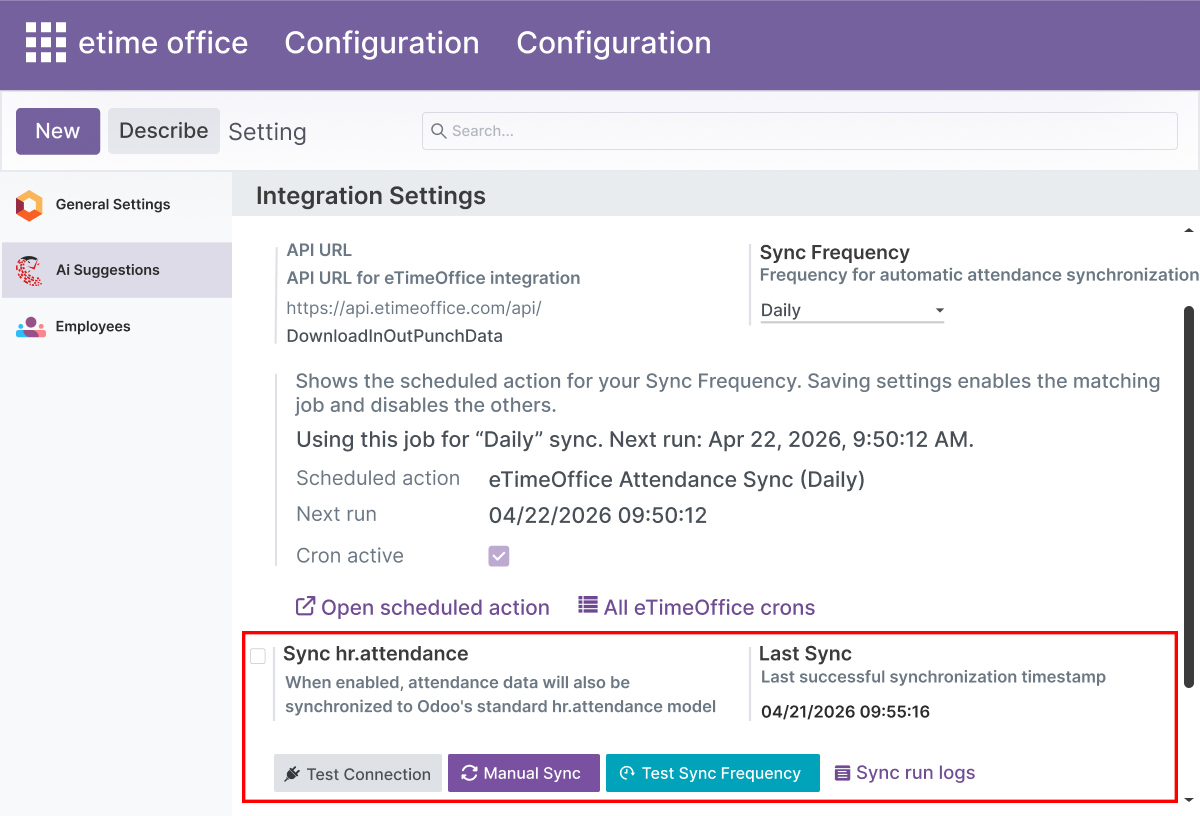Open the first Configuration menu
1200x816 pixels.
point(382,43)
